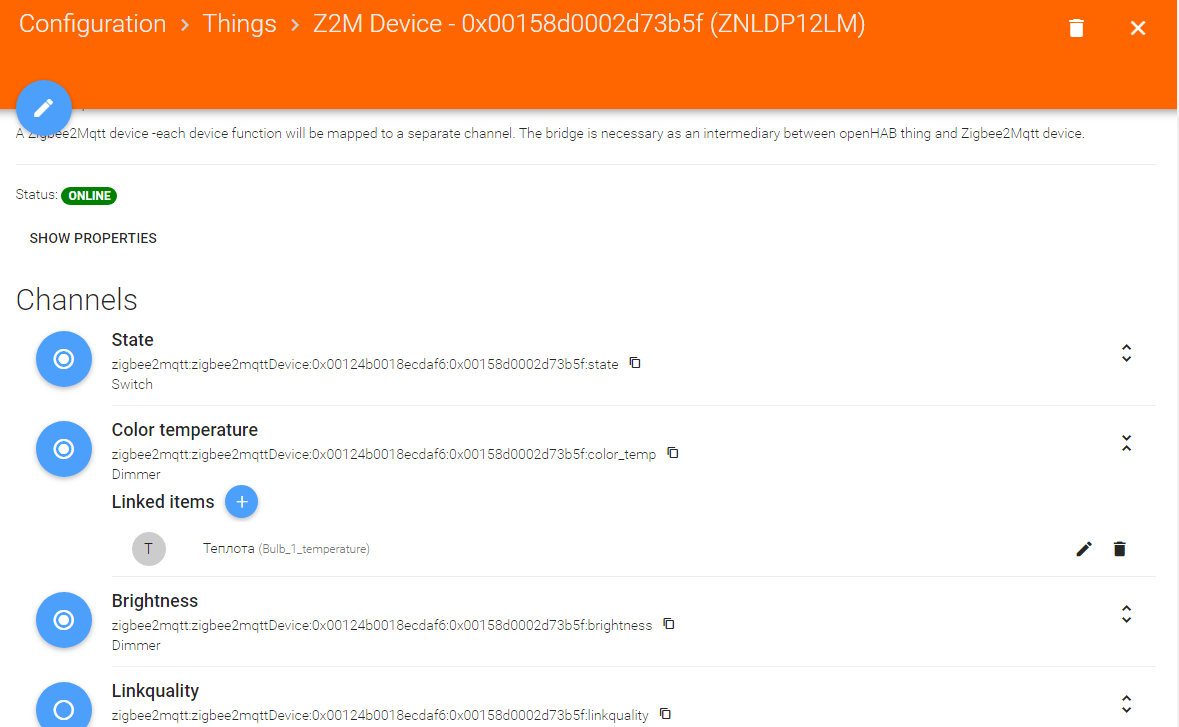
Task: Click the Color temperature channel circle icon
Action: 64,449
